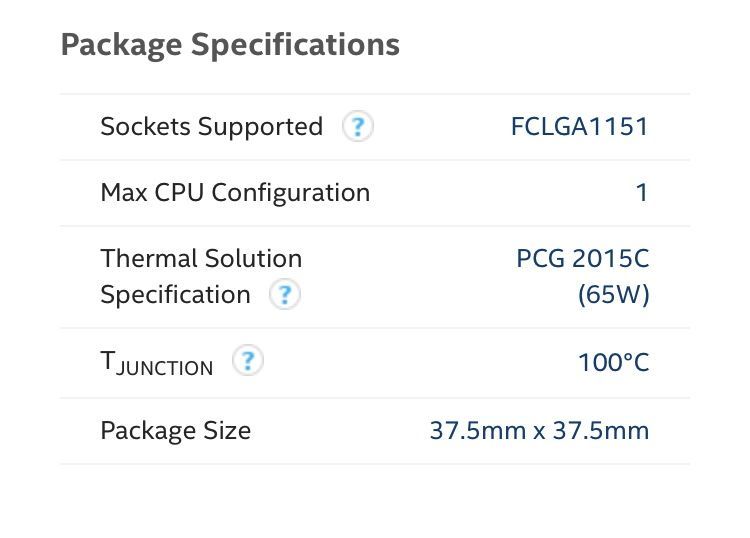Click the Package Specifications heading
This screenshot has width=750, height=538.
(230, 45)
